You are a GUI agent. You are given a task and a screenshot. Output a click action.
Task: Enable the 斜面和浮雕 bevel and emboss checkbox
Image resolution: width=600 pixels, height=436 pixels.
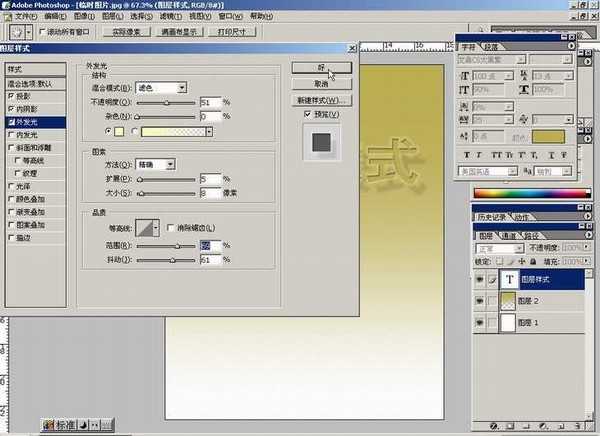[x=11, y=147]
